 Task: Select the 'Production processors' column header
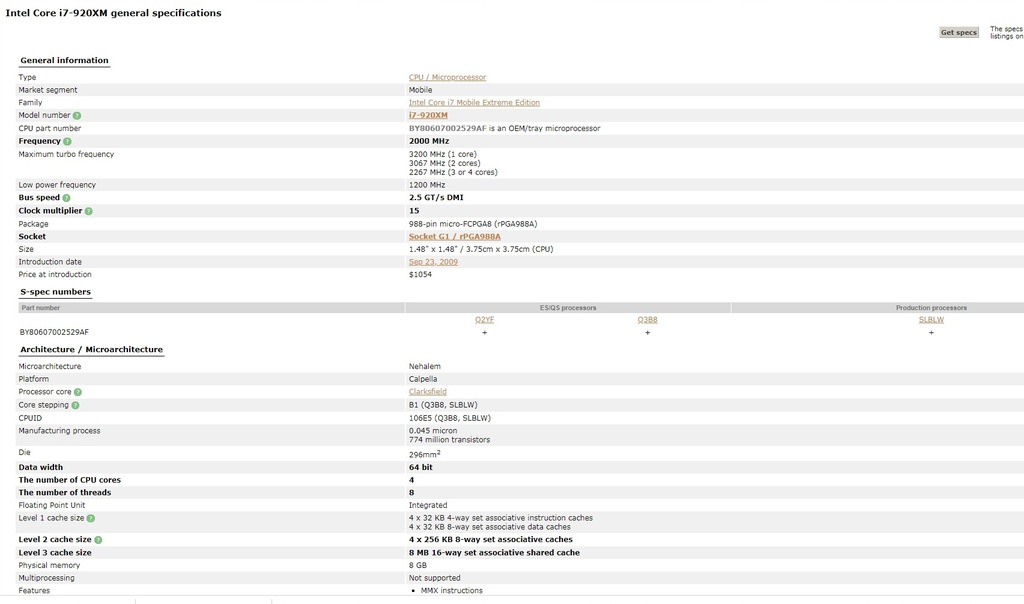tap(931, 308)
